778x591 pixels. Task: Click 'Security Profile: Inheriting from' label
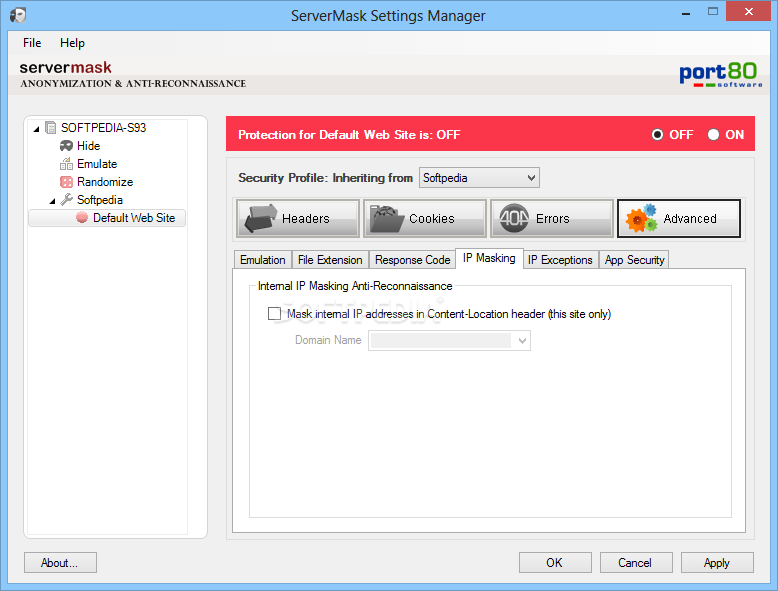click(325, 178)
